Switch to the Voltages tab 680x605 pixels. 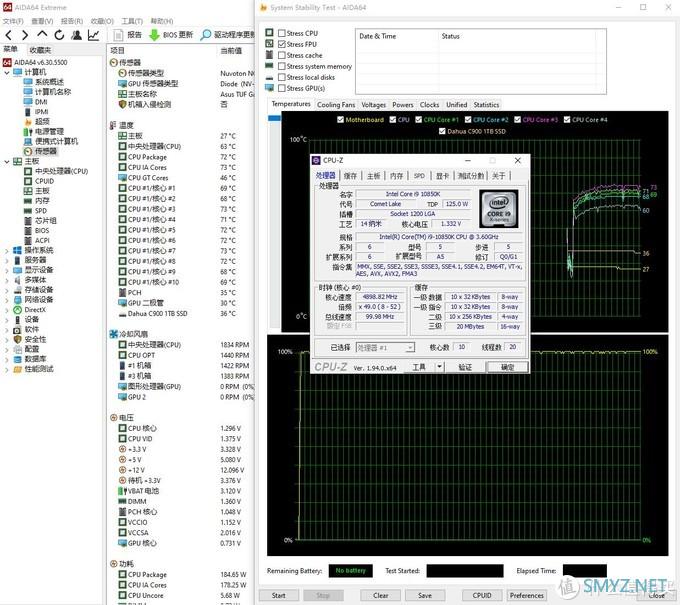[x=373, y=105]
